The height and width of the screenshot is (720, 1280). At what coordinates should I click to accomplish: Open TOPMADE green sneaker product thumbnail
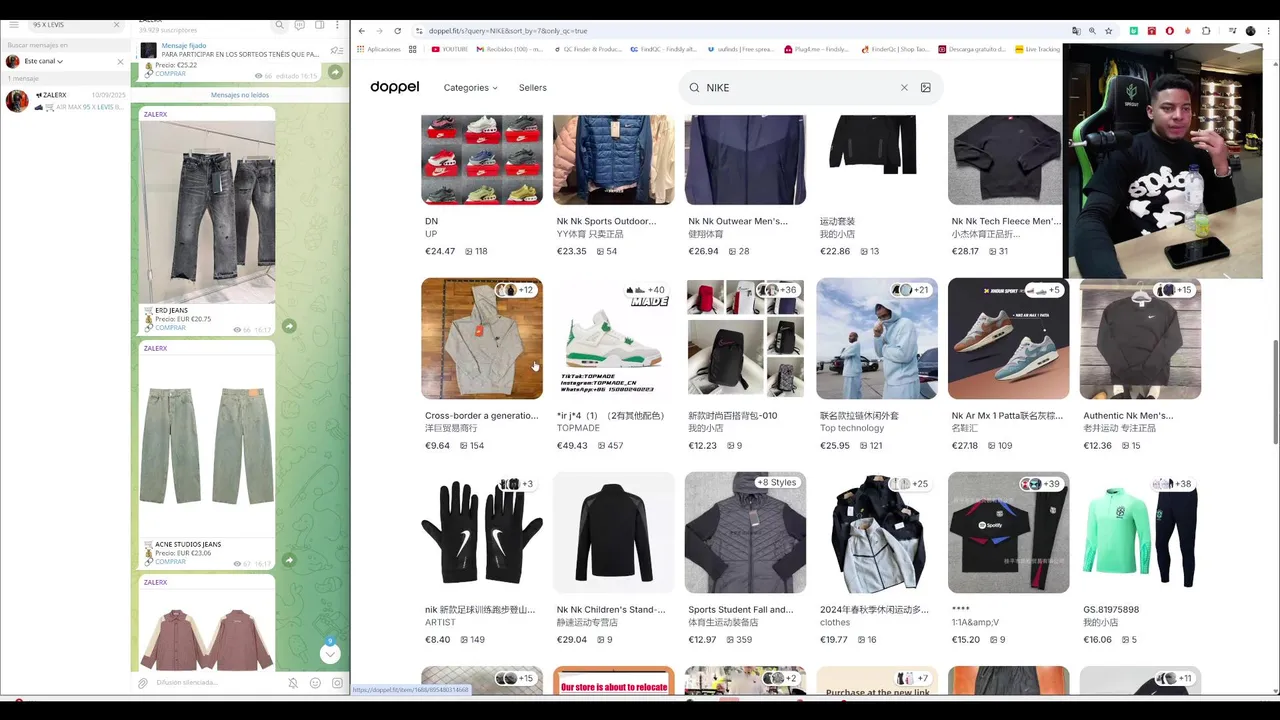pos(613,338)
